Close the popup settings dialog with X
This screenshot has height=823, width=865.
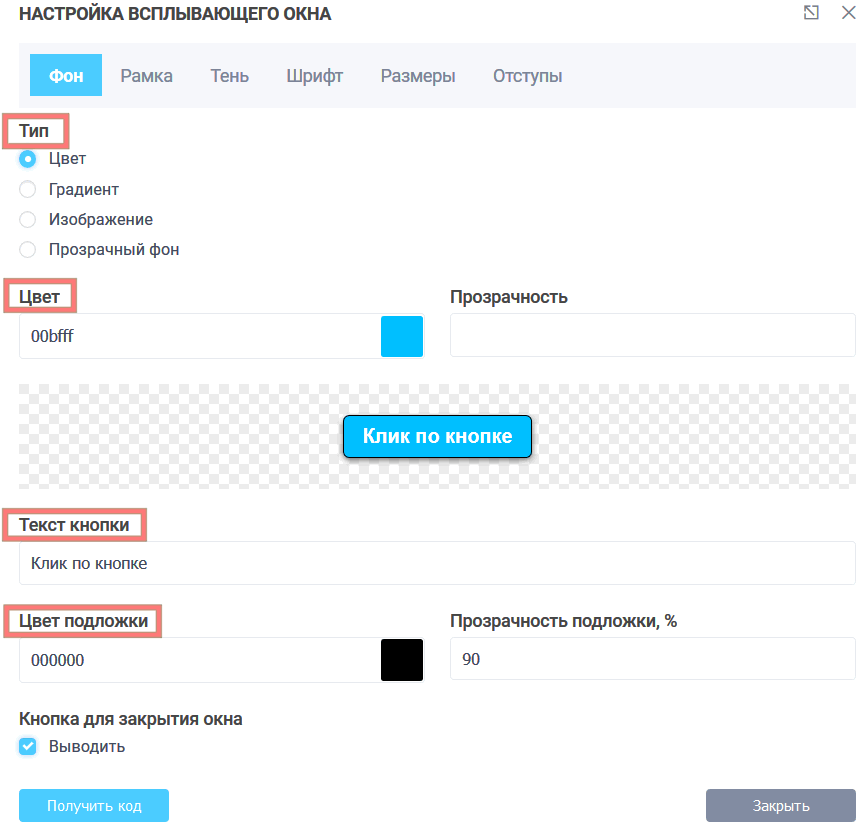click(847, 13)
